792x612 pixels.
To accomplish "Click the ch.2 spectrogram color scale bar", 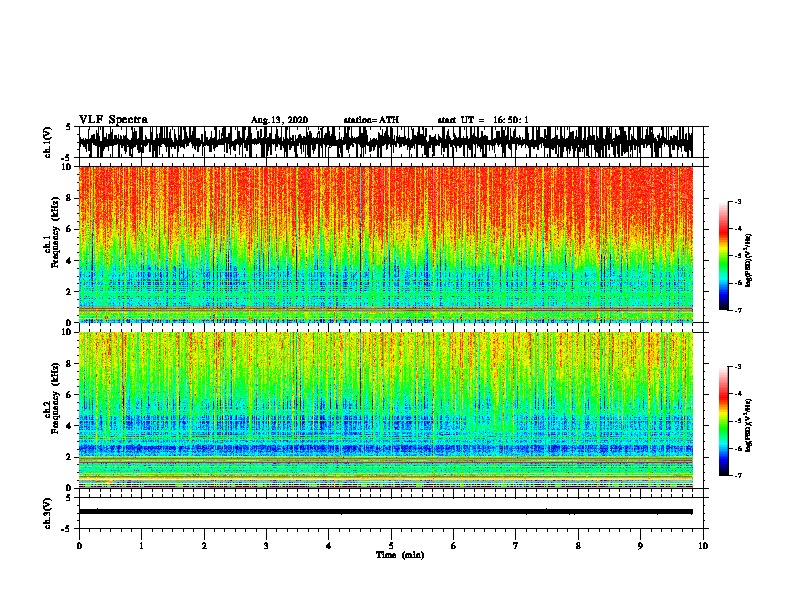I will pyautogui.click(x=724, y=421).
